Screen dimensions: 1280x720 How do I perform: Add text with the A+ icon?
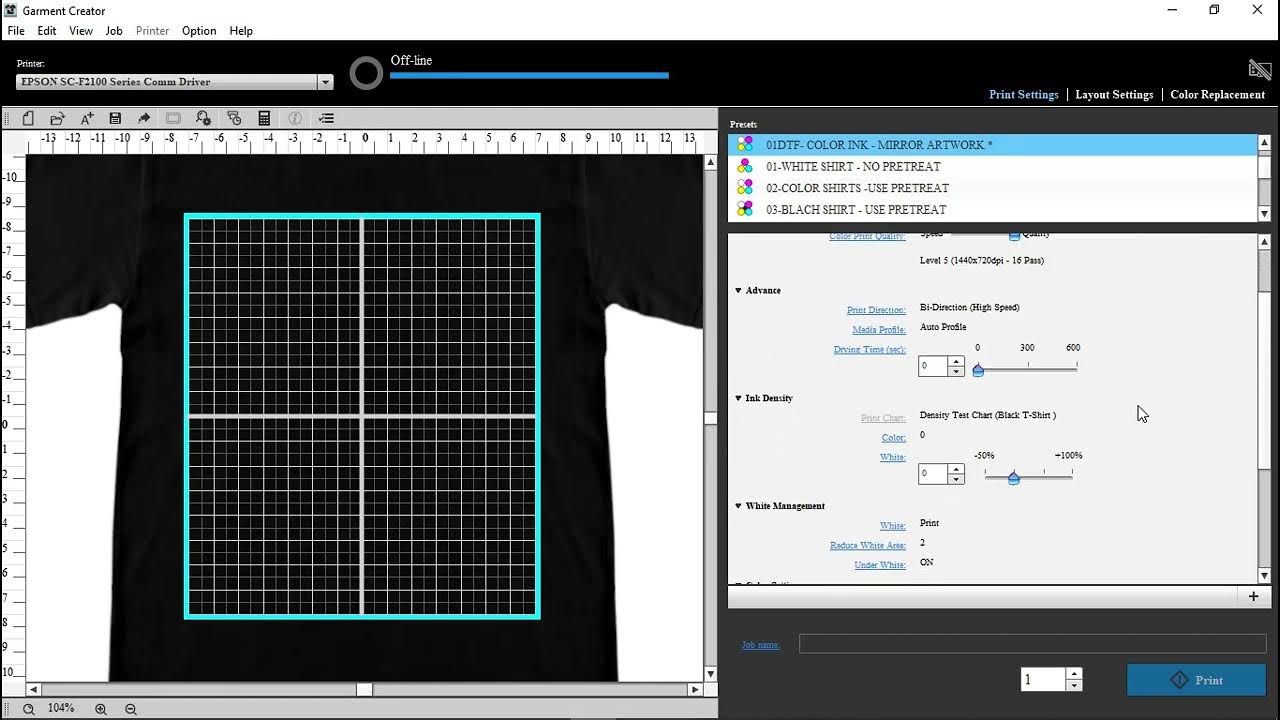tap(86, 118)
